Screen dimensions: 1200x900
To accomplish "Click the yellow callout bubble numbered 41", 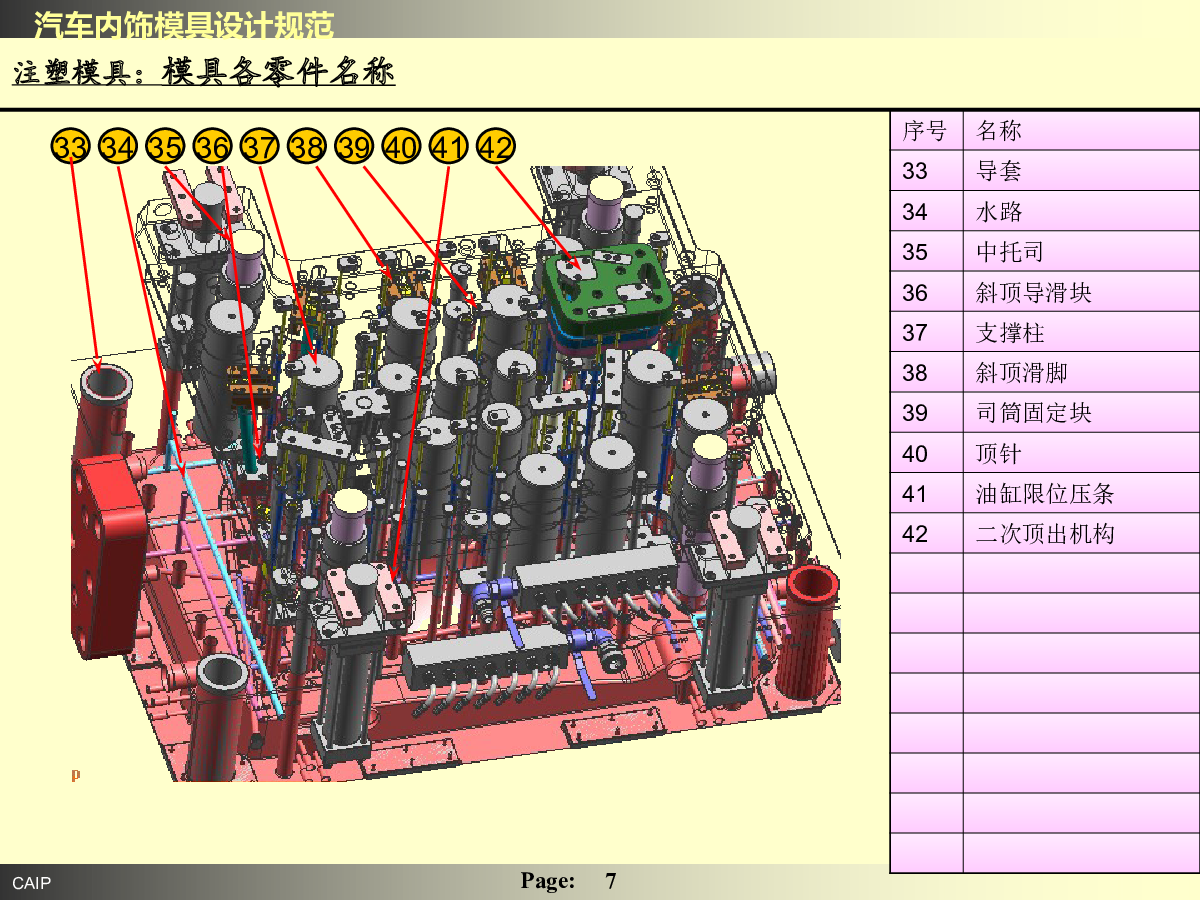I will [x=448, y=148].
